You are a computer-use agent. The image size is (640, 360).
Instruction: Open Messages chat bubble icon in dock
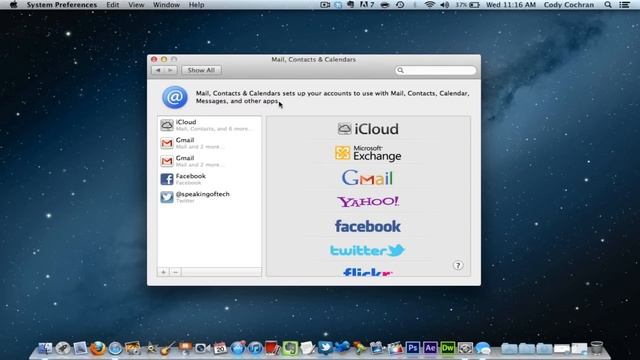483,348
